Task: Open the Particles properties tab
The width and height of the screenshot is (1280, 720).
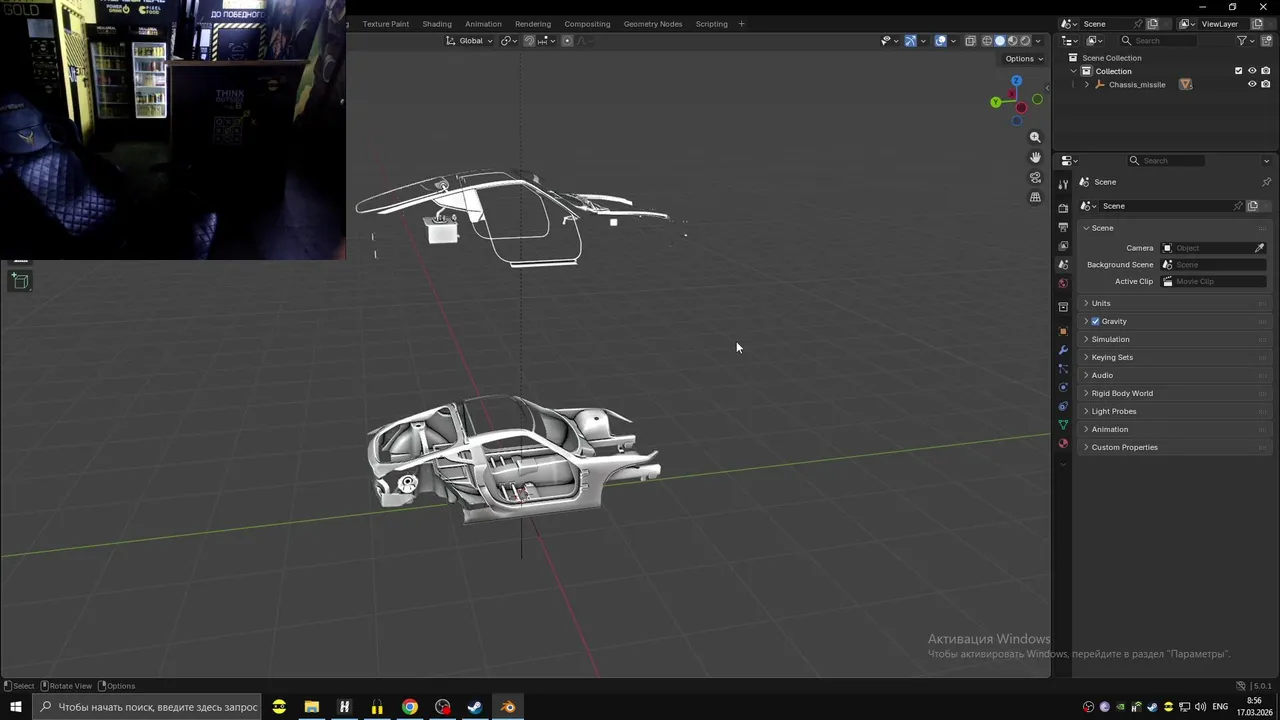Action: (1063, 369)
